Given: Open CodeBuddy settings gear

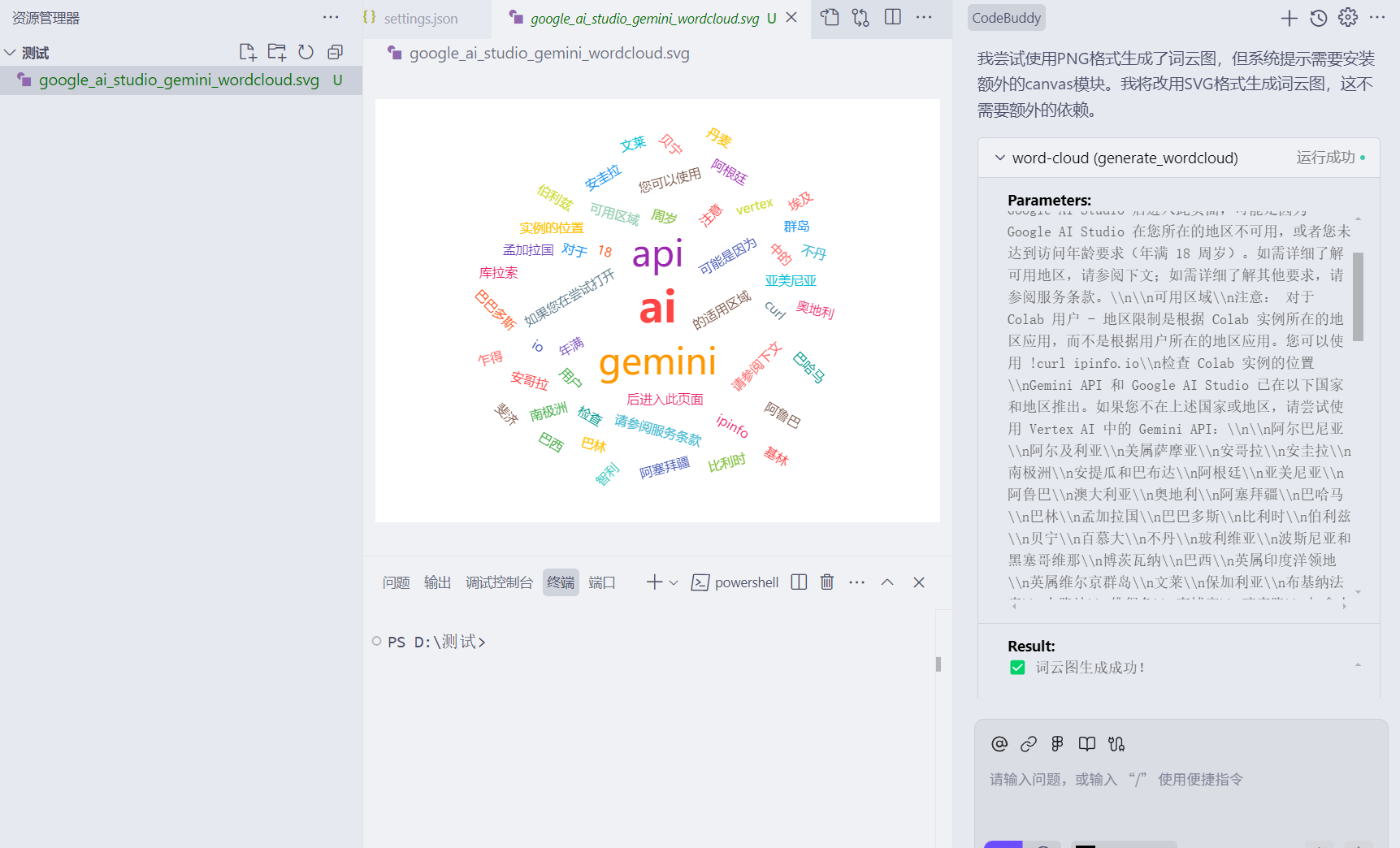Looking at the screenshot, I should (x=1347, y=17).
